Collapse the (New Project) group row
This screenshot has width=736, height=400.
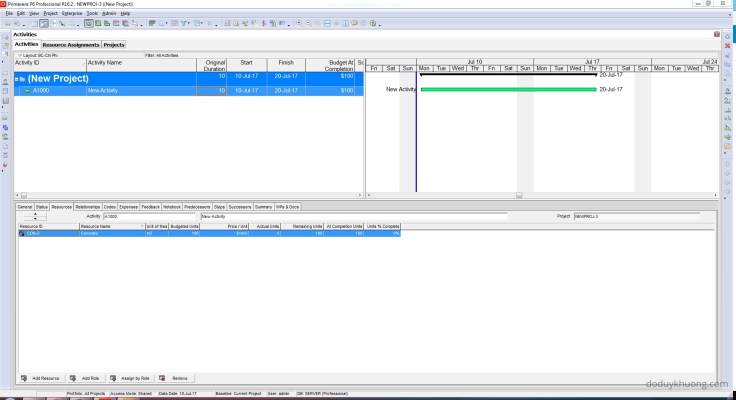point(17,78)
